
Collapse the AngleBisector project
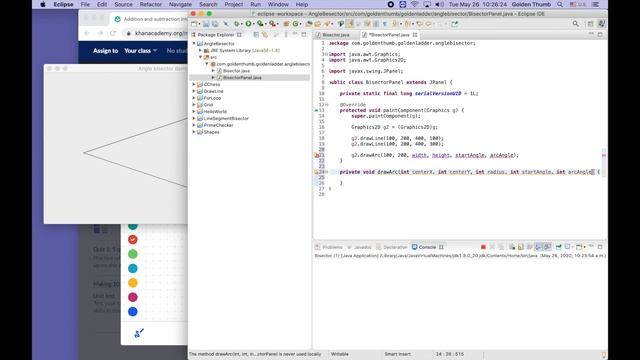pyautogui.click(x=194, y=43)
